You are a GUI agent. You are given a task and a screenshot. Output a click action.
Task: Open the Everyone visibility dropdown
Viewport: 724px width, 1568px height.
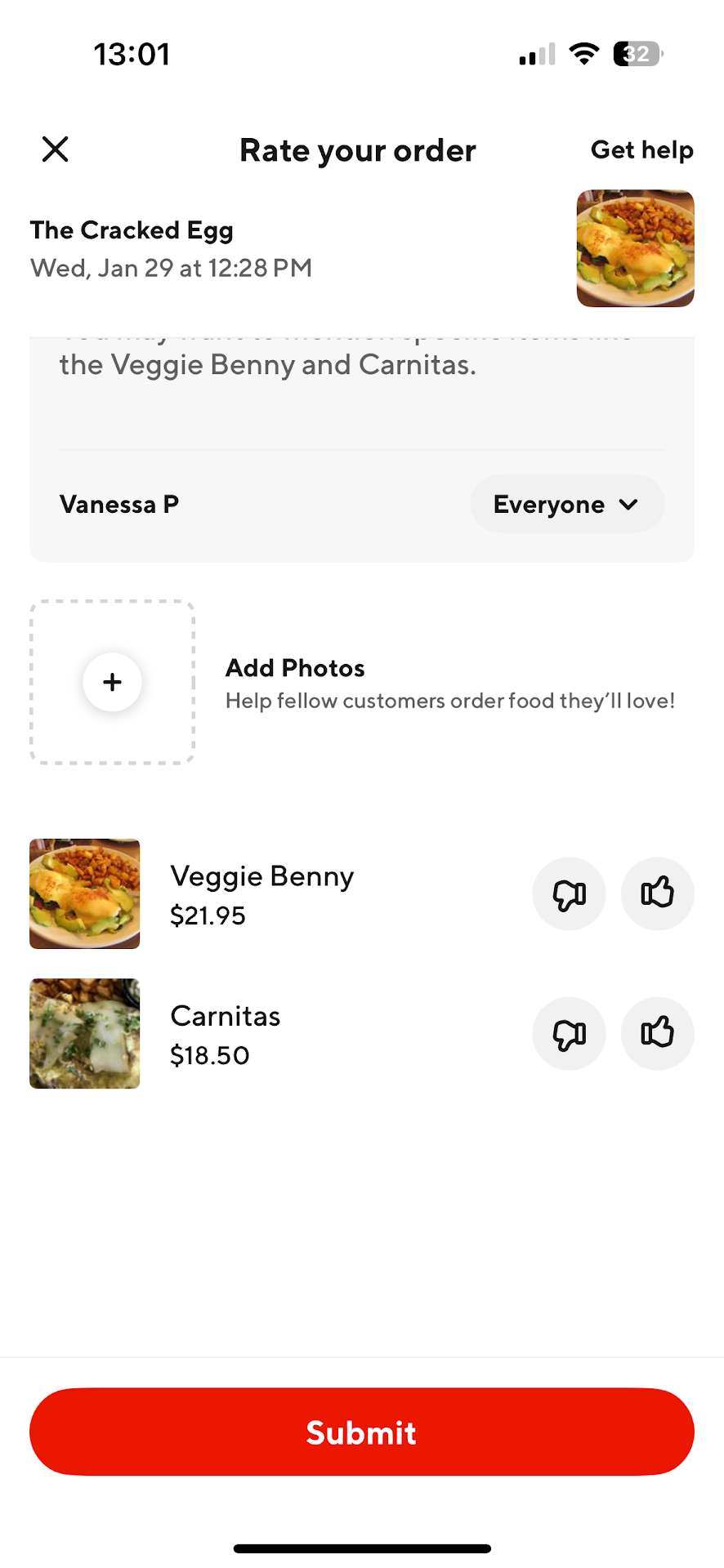566,505
